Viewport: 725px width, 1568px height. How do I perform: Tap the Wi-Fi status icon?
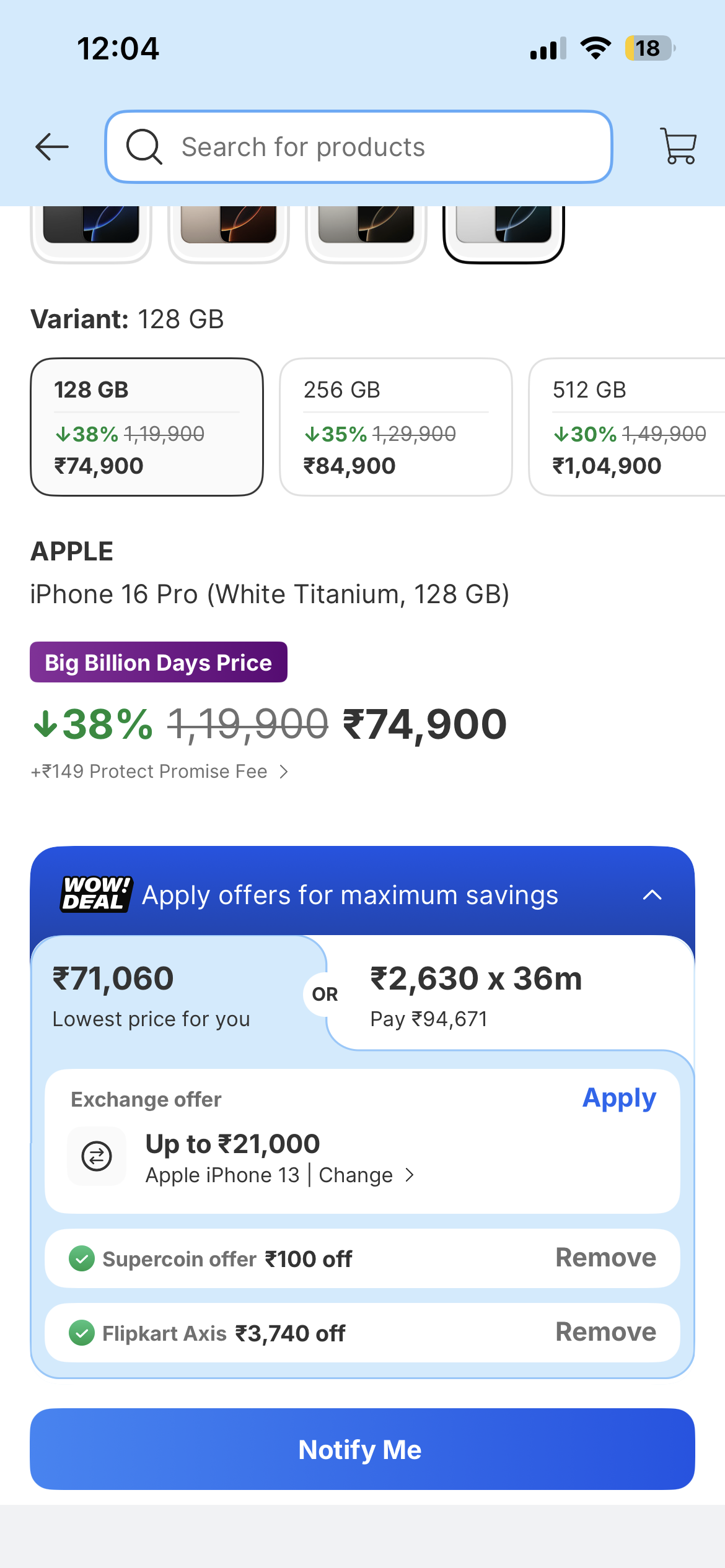[x=595, y=48]
